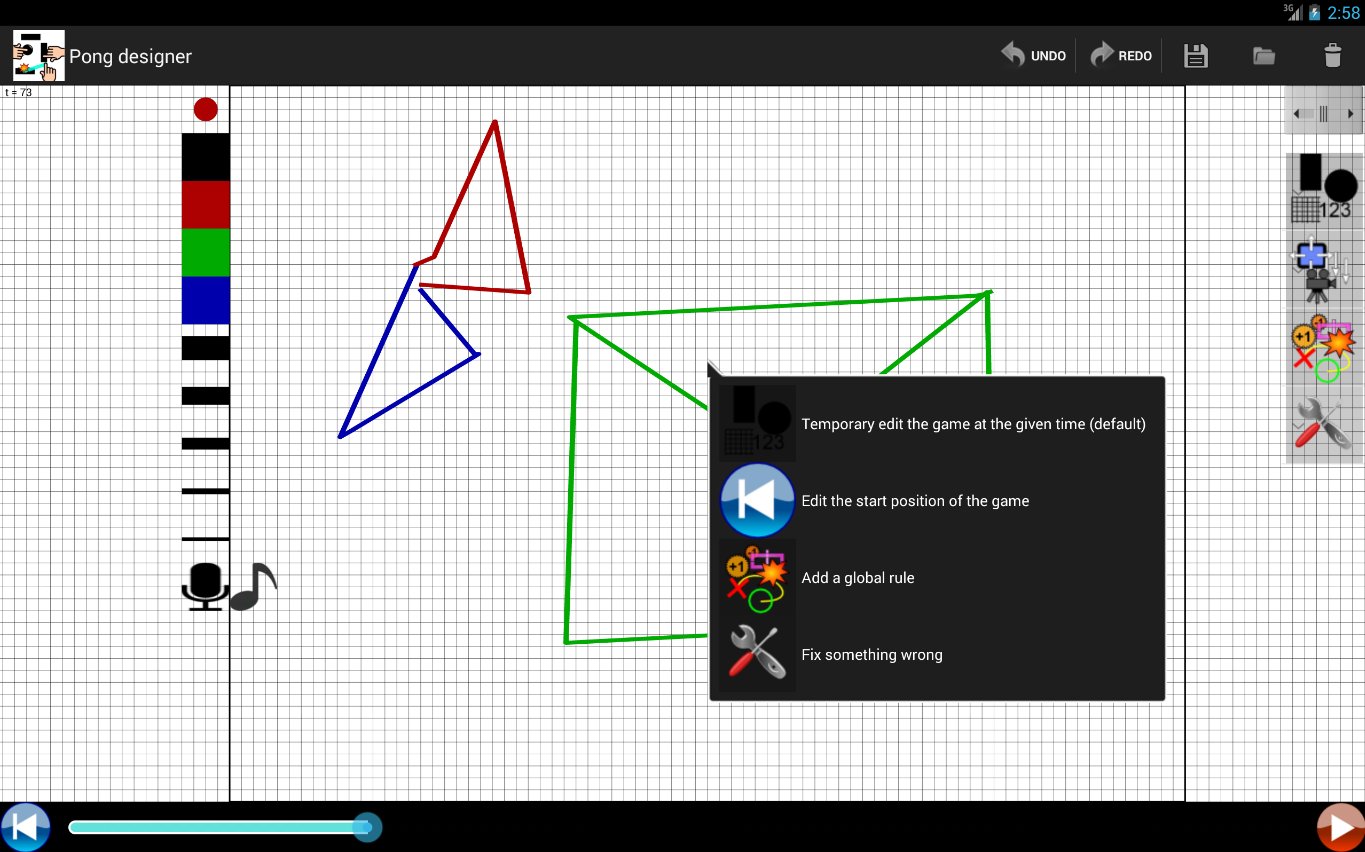Check the 3G signal indicator
Screen dimensions: 1365x852
(x=1294, y=12)
